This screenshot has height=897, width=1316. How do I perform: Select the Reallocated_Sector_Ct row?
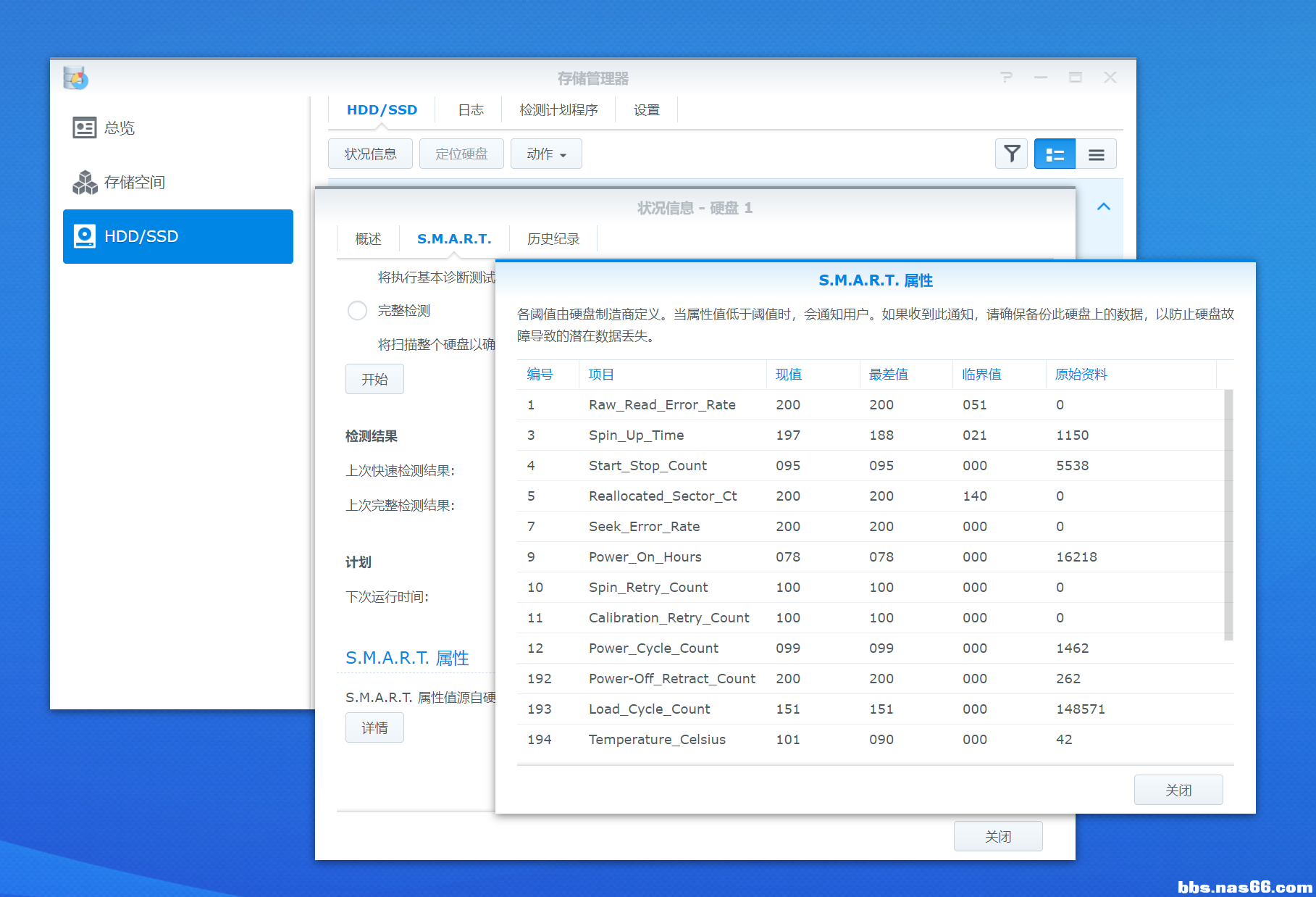pos(870,496)
